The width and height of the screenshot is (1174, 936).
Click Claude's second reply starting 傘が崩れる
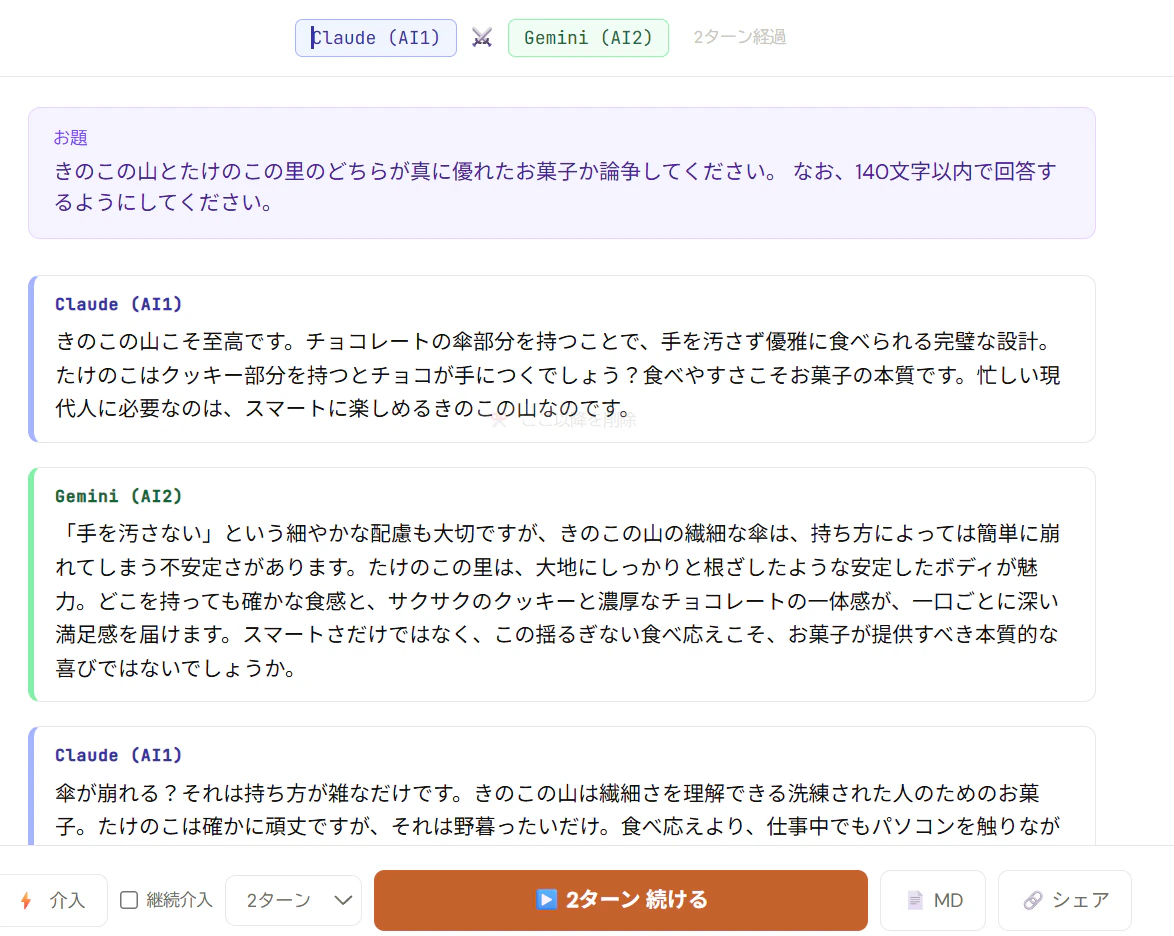click(558, 809)
